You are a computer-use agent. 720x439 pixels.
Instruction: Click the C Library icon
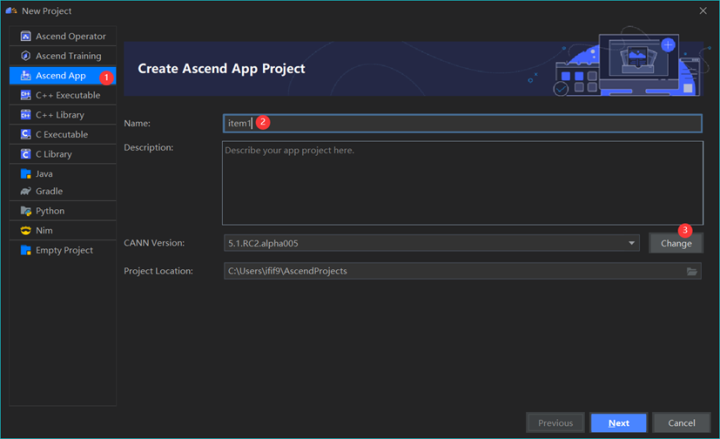coord(26,154)
